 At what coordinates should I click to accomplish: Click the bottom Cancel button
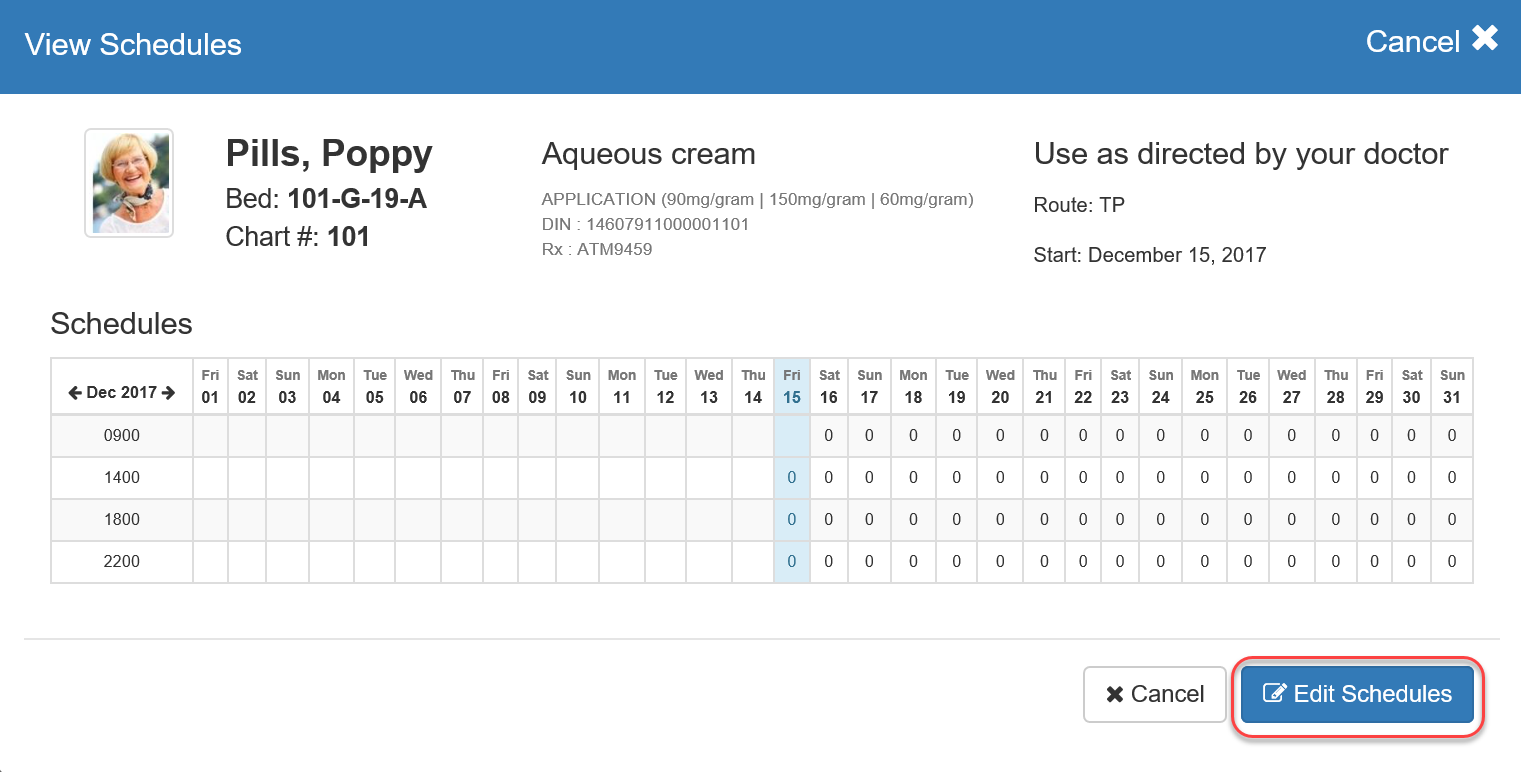[x=1154, y=694]
